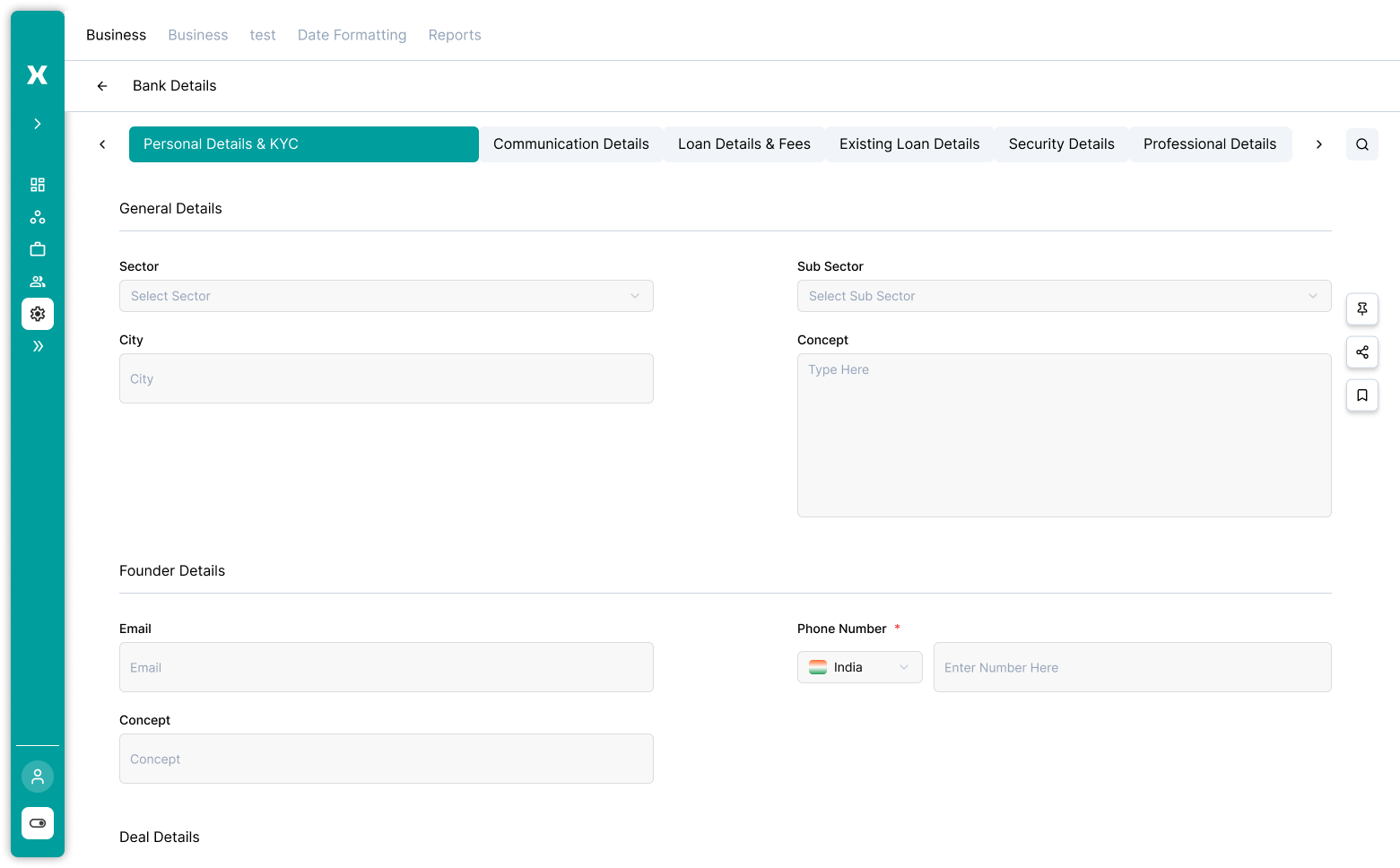The width and height of the screenshot is (1400, 868).
Task: Change country code via the India dropdown
Action: tap(858, 666)
